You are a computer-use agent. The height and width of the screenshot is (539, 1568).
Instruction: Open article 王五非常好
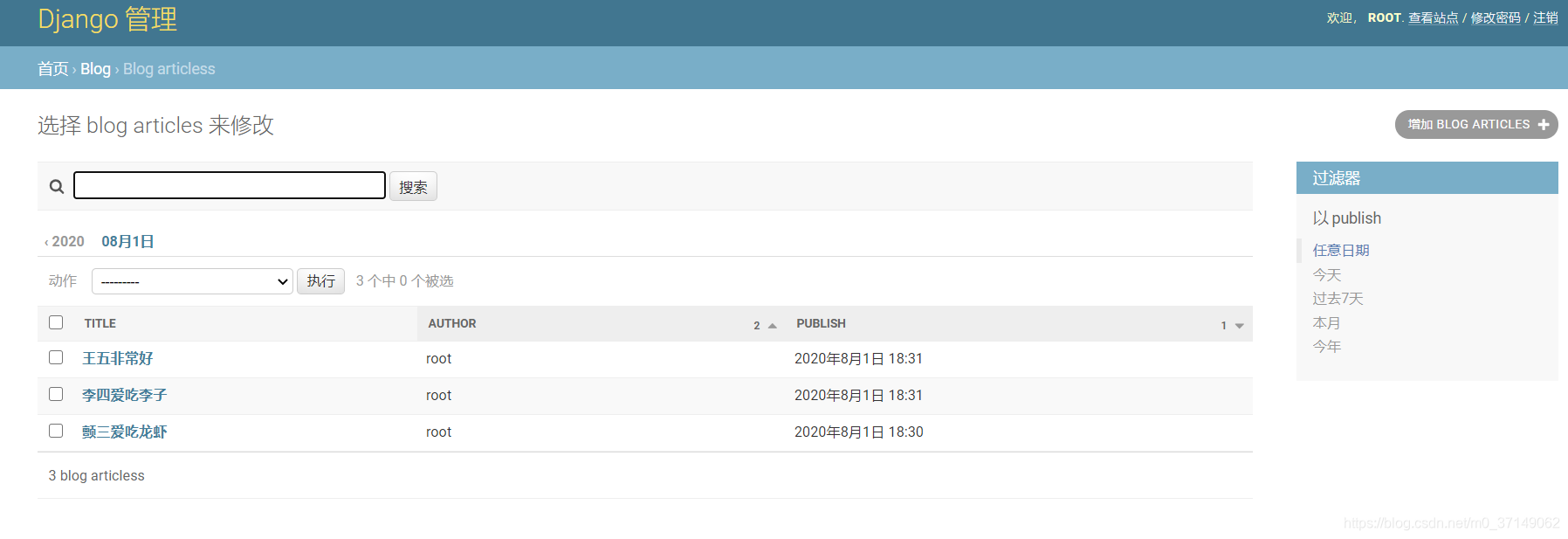tap(118, 358)
